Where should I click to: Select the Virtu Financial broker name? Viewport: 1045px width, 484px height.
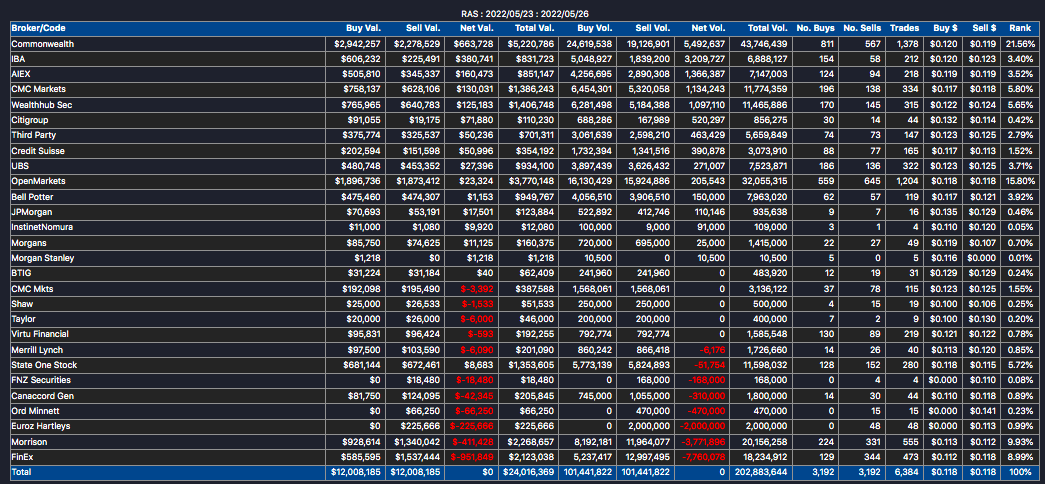[40, 334]
